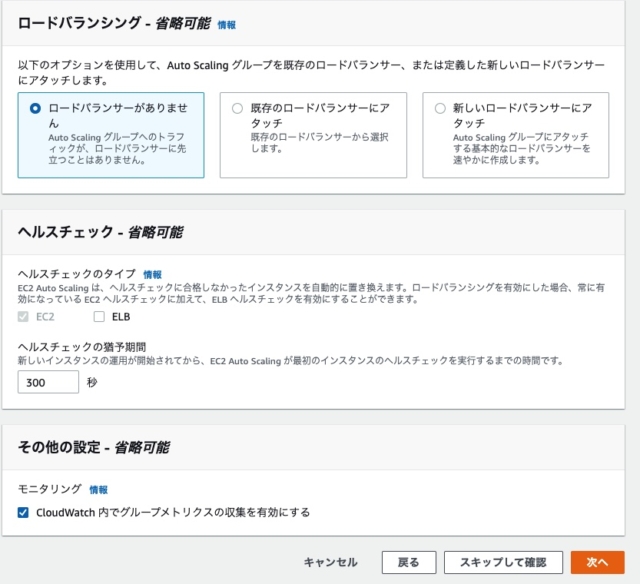
Task: Enable the ELB health check checkbox
Action: tap(99, 317)
